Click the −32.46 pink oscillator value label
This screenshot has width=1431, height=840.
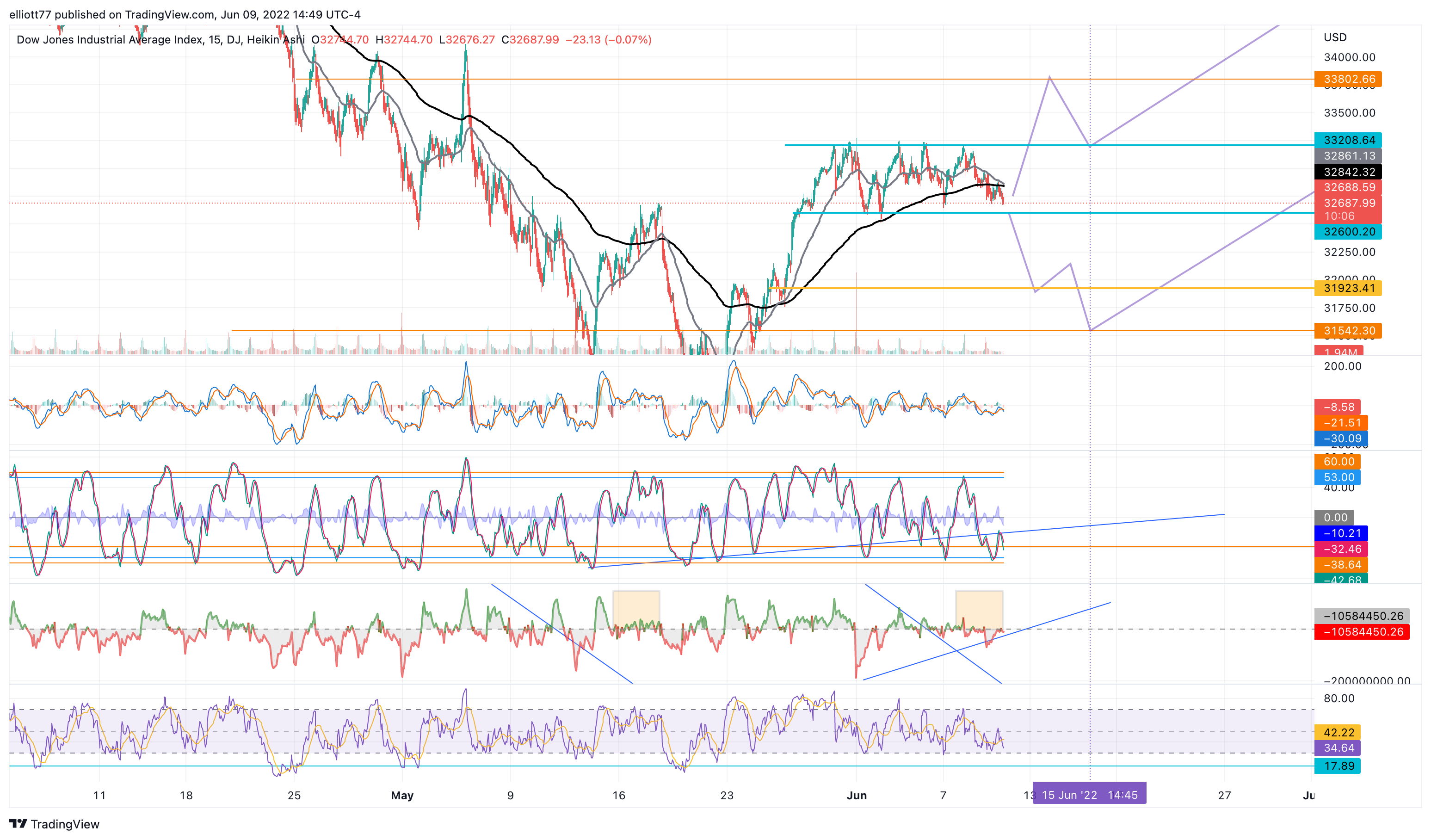point(1341,549)
